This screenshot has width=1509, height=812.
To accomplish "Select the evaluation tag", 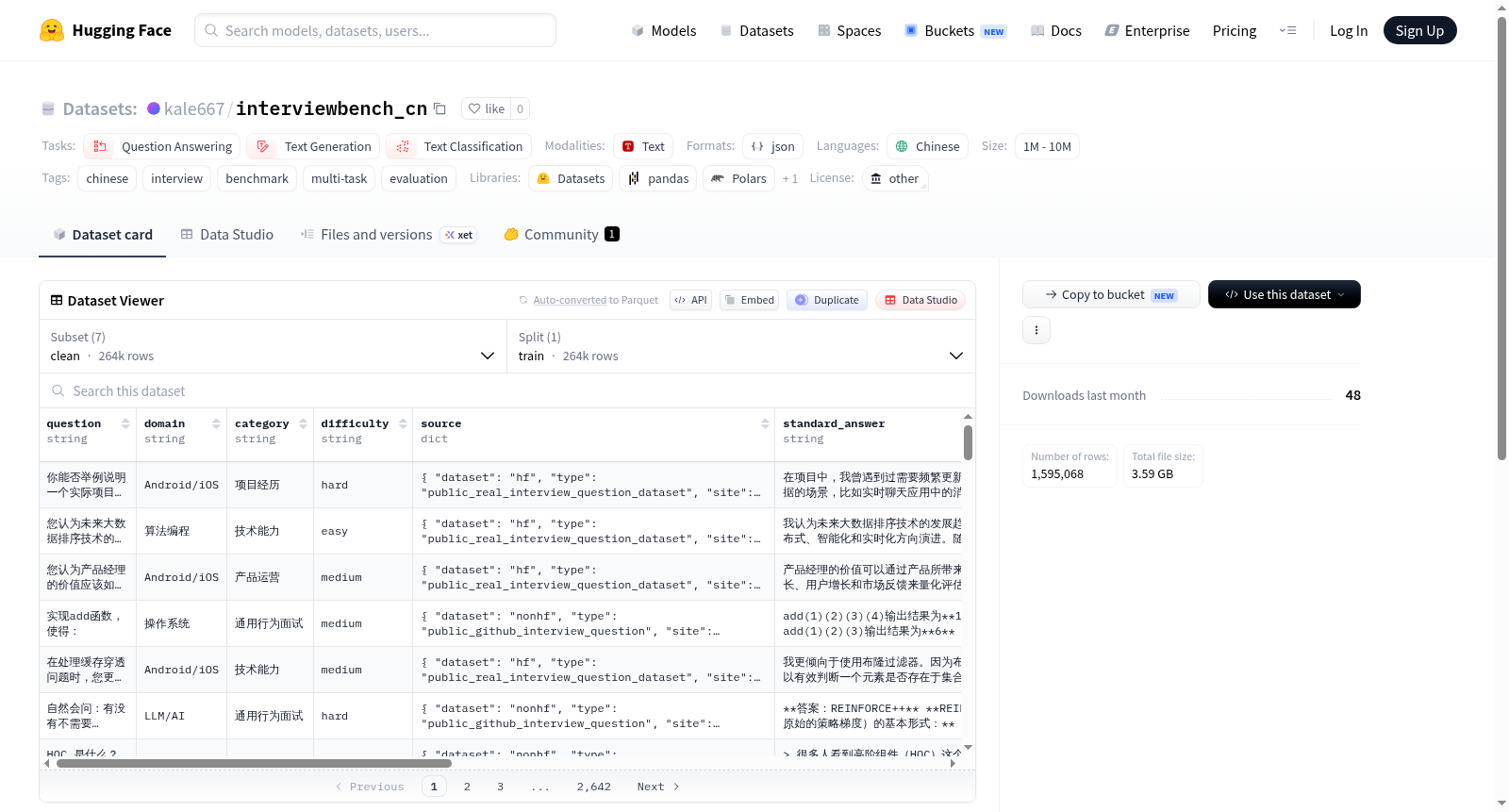I will (x=419, y=178).
